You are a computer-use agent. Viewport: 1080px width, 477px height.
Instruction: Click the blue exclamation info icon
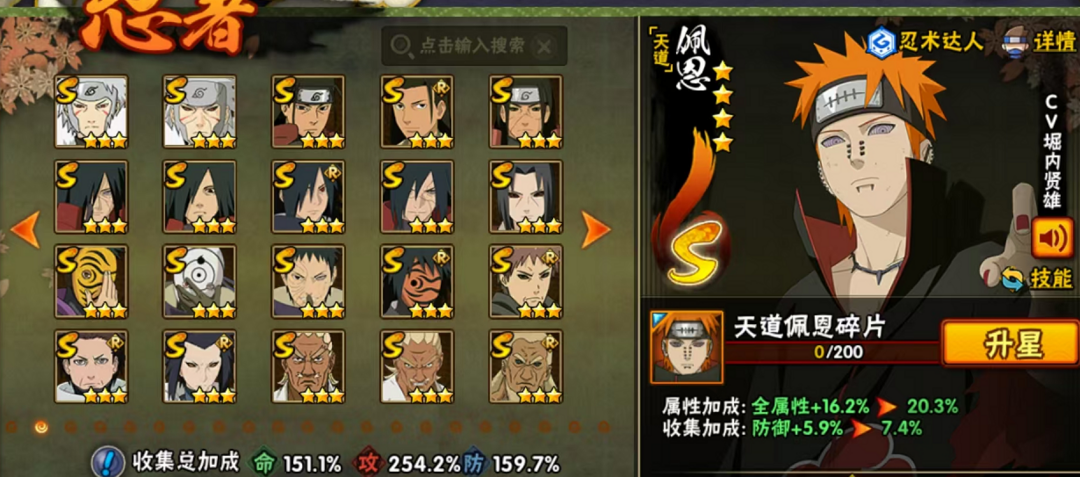107,460
